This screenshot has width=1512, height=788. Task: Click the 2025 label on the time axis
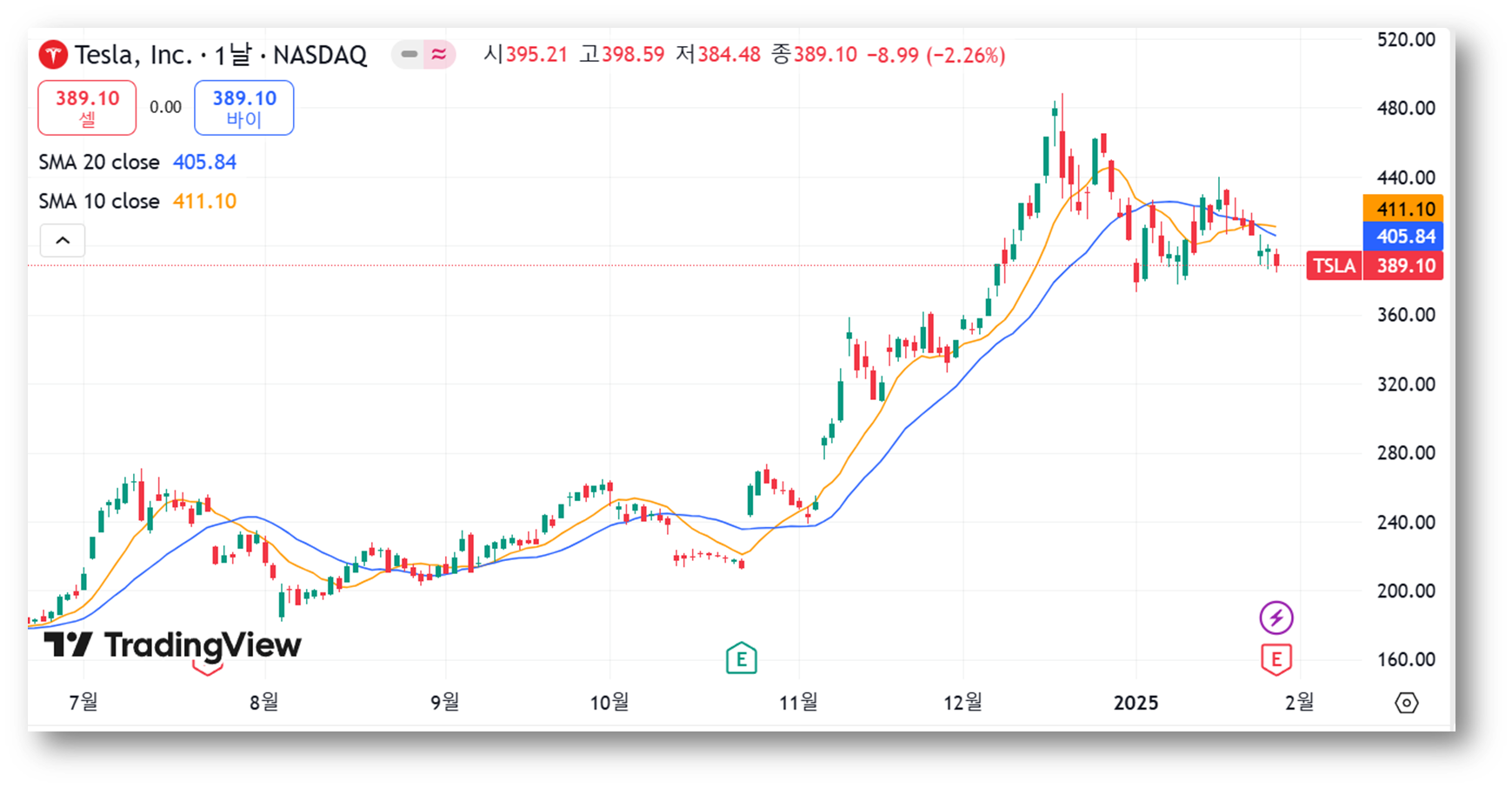pyautogui.click(x=1136, y=703)
